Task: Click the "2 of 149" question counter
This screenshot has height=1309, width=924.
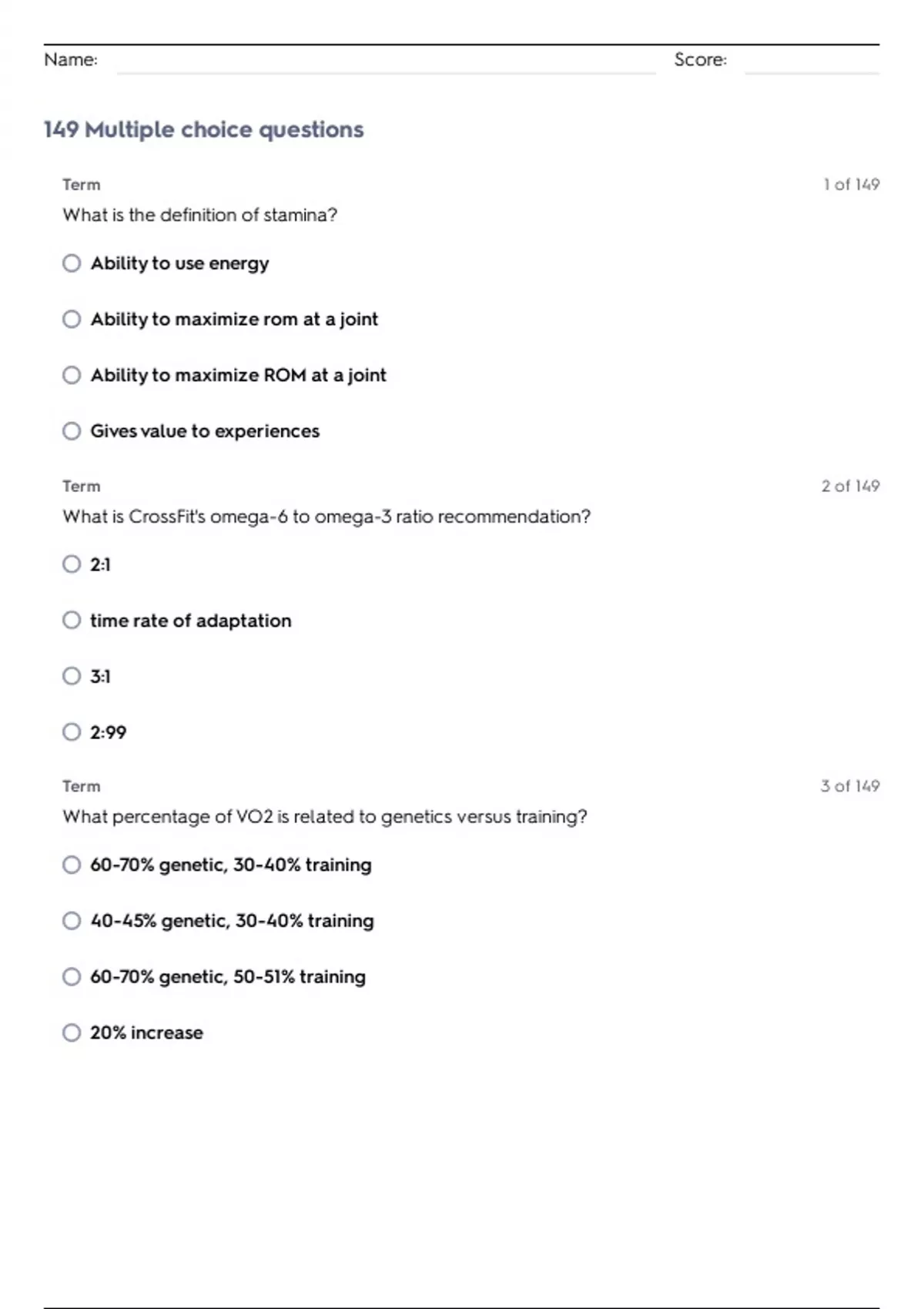Action: [850, 486]
